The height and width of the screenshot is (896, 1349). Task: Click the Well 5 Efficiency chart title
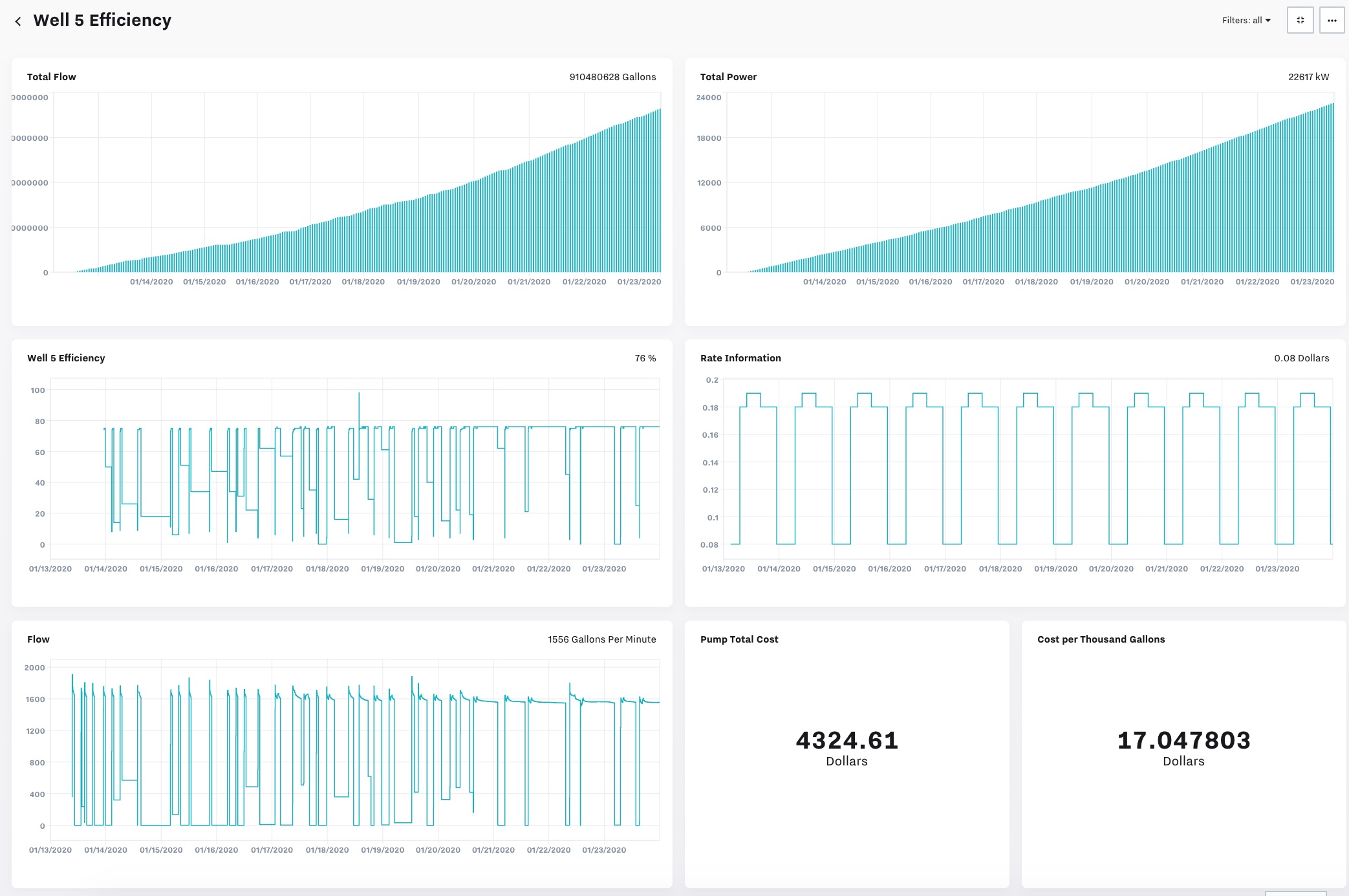coord(66,357)
